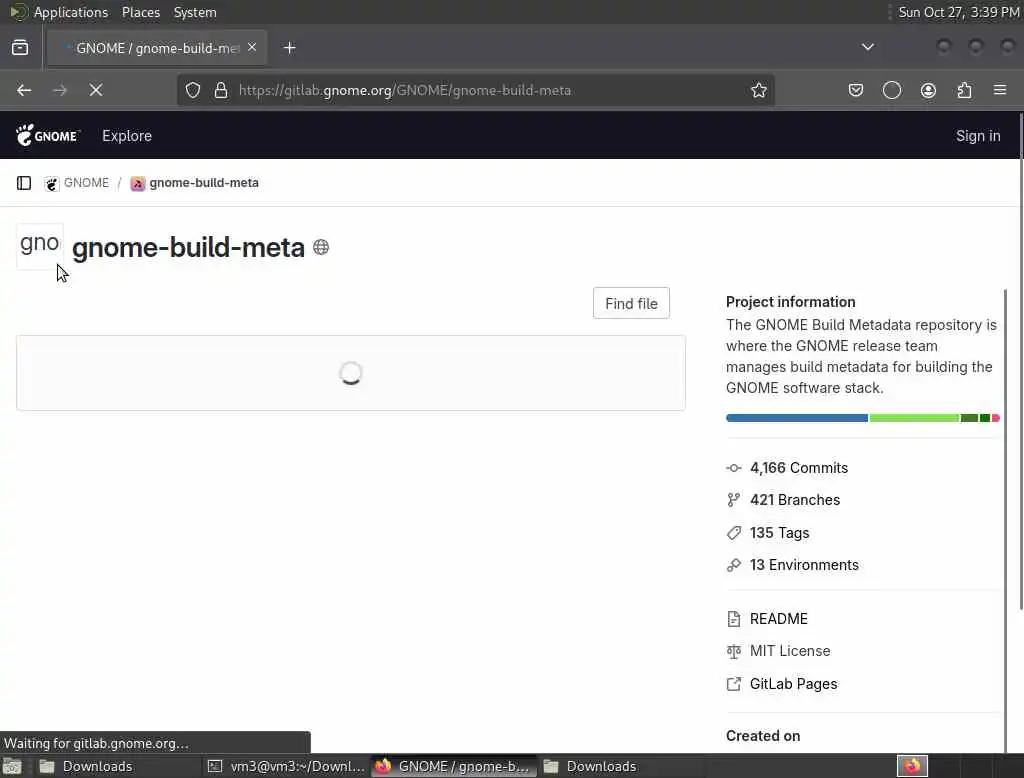Click the page vertical scrollbar
1024x778 pixels.
[x=1020, y=363]
